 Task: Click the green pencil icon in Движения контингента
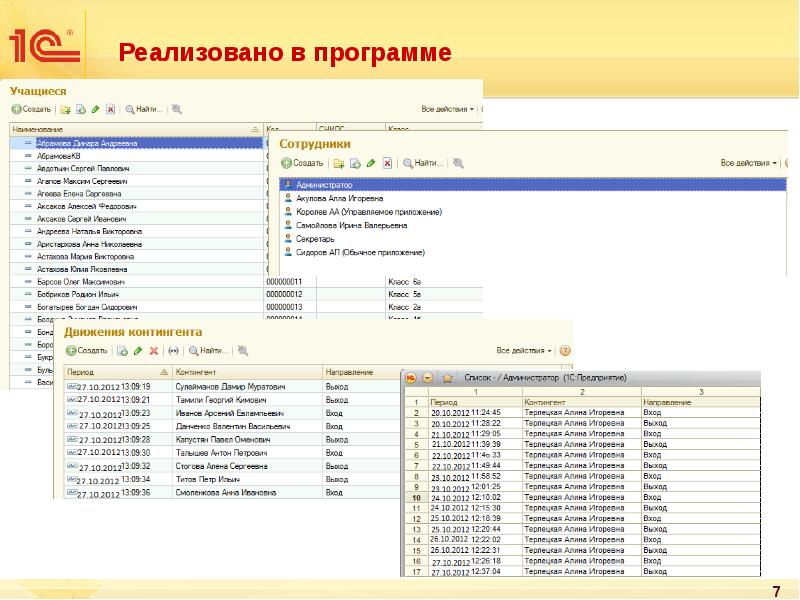(x=138, y=351)
